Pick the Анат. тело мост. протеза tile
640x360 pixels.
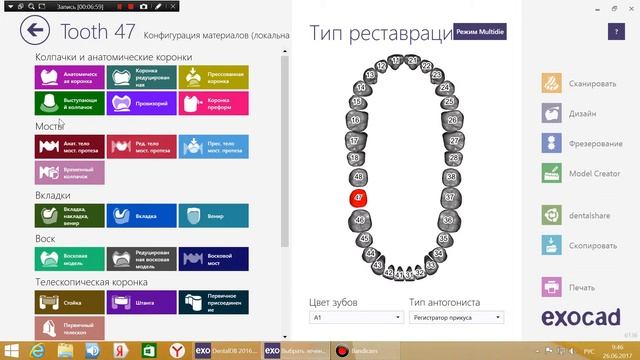pos(70,147)
